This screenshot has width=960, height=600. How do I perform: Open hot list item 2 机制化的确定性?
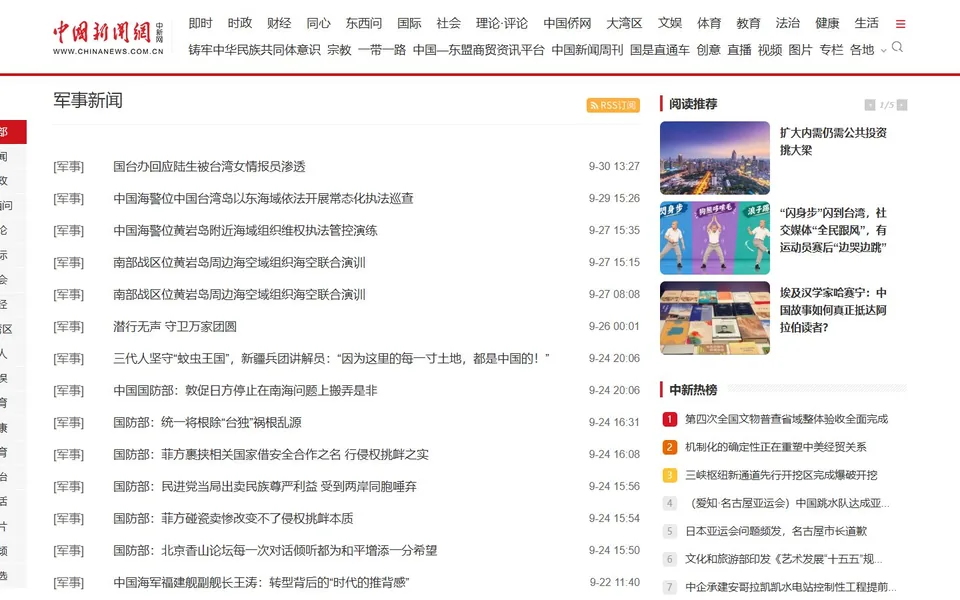pos(776,447)
